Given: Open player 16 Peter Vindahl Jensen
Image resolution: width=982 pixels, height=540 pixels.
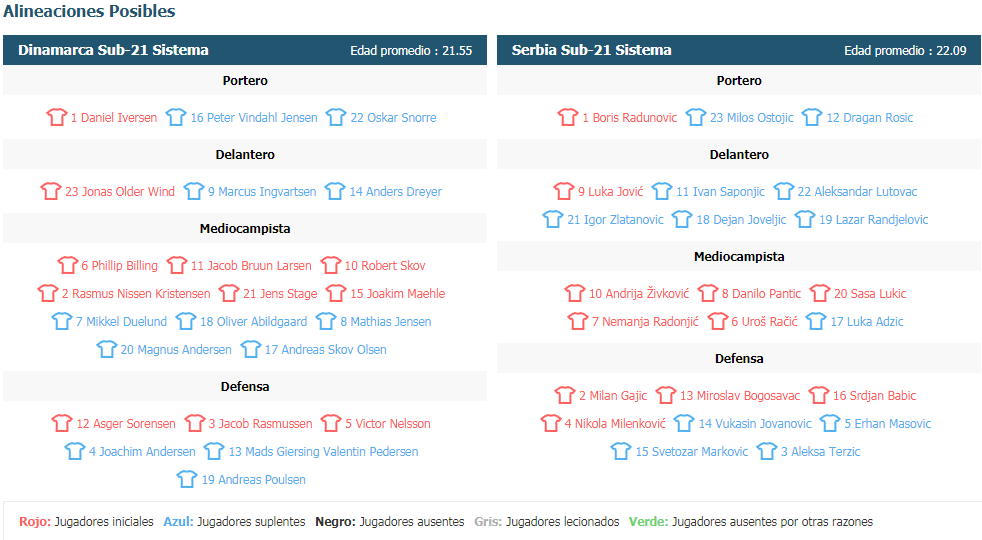Looking at the screenshot, I should pos(254,118).
